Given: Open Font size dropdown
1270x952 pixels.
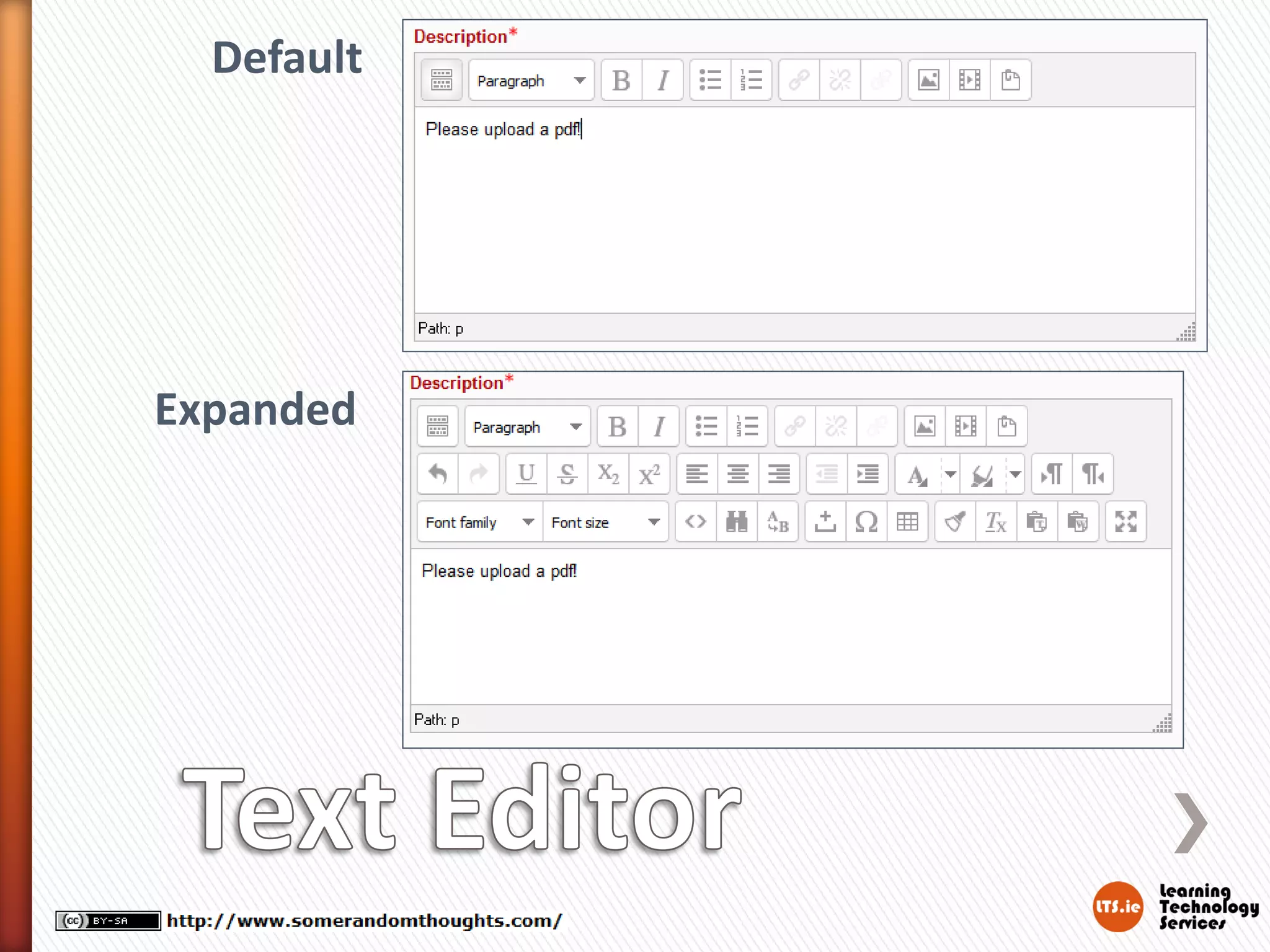Looking at the screenshot, I should [606, 522].
